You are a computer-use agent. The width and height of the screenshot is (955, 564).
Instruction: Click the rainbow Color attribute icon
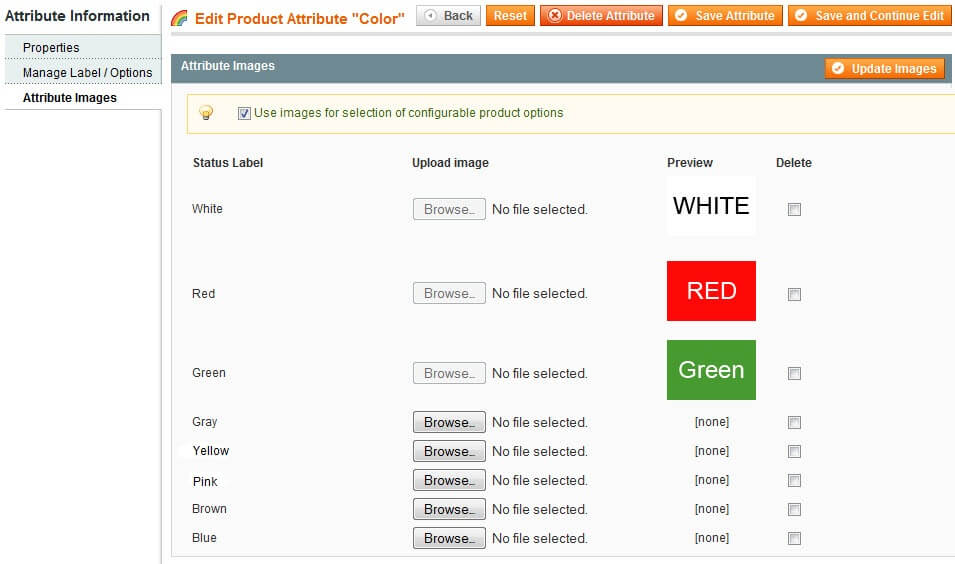pos(179,18)
